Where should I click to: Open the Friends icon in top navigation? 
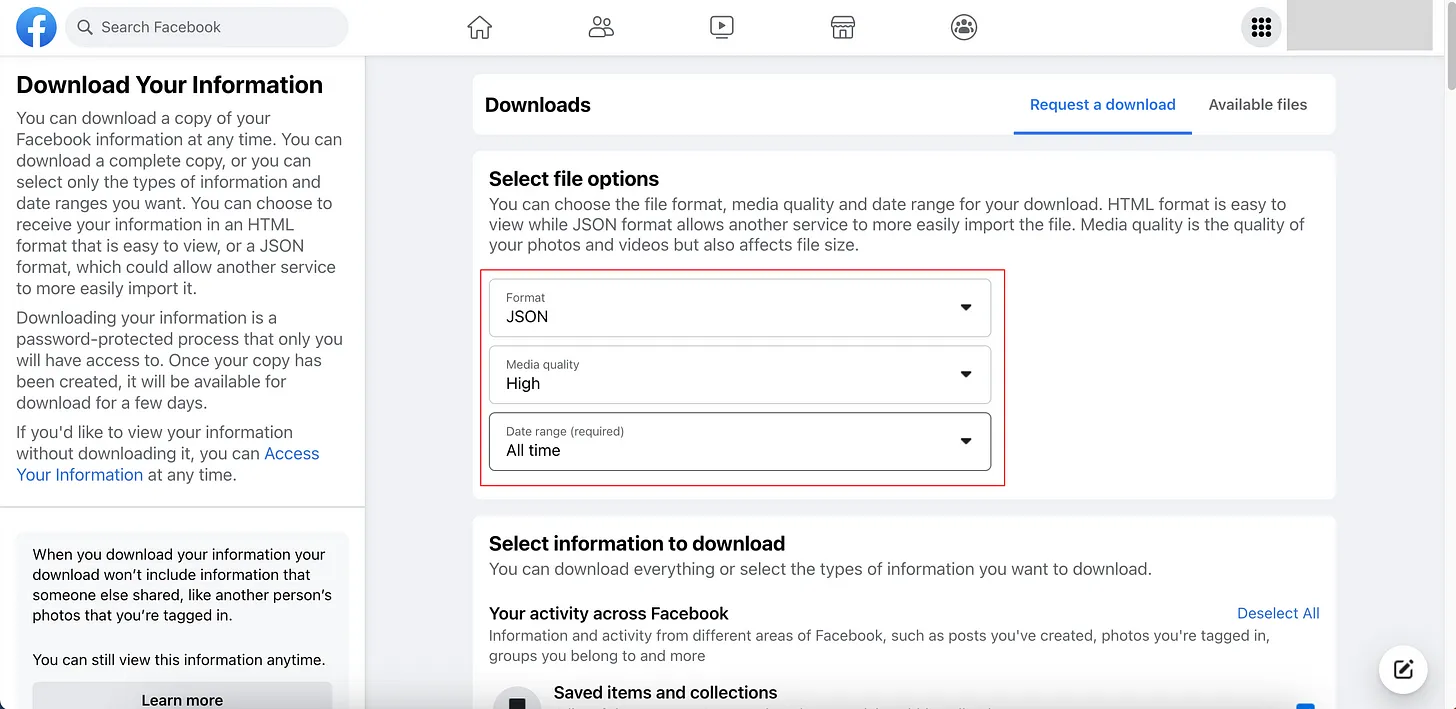click(601, 28)
